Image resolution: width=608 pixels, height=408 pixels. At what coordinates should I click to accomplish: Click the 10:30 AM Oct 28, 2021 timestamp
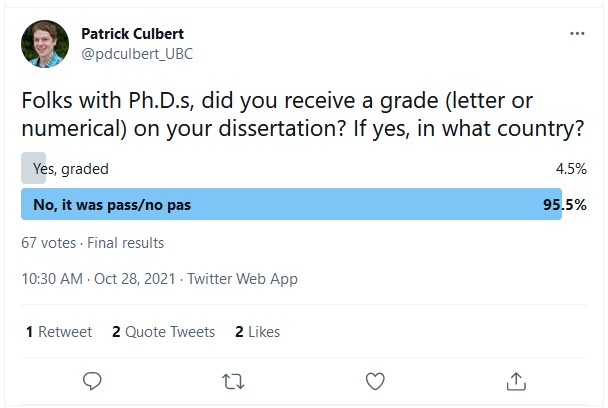point(98,279)
